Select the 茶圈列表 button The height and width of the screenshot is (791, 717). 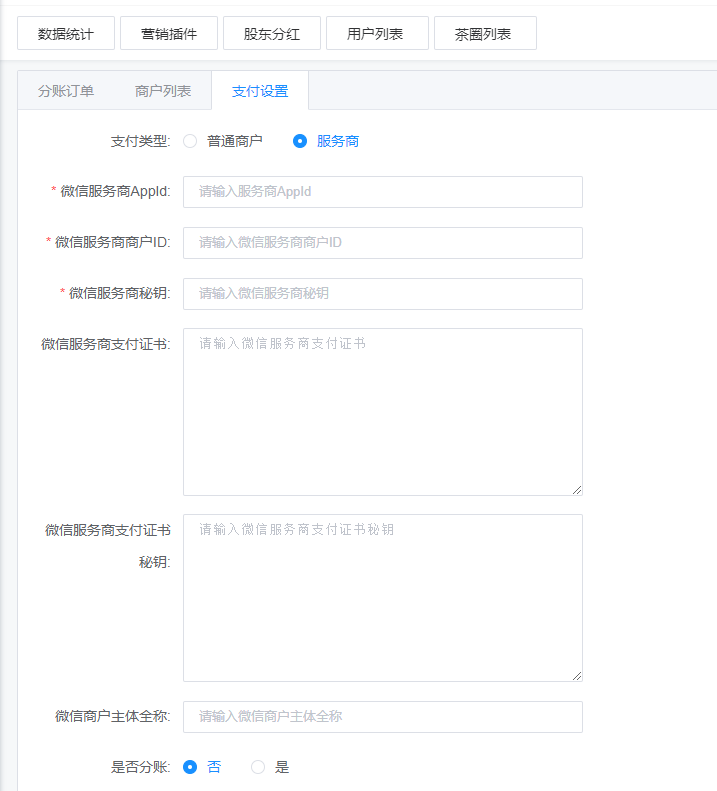point(485,33)
